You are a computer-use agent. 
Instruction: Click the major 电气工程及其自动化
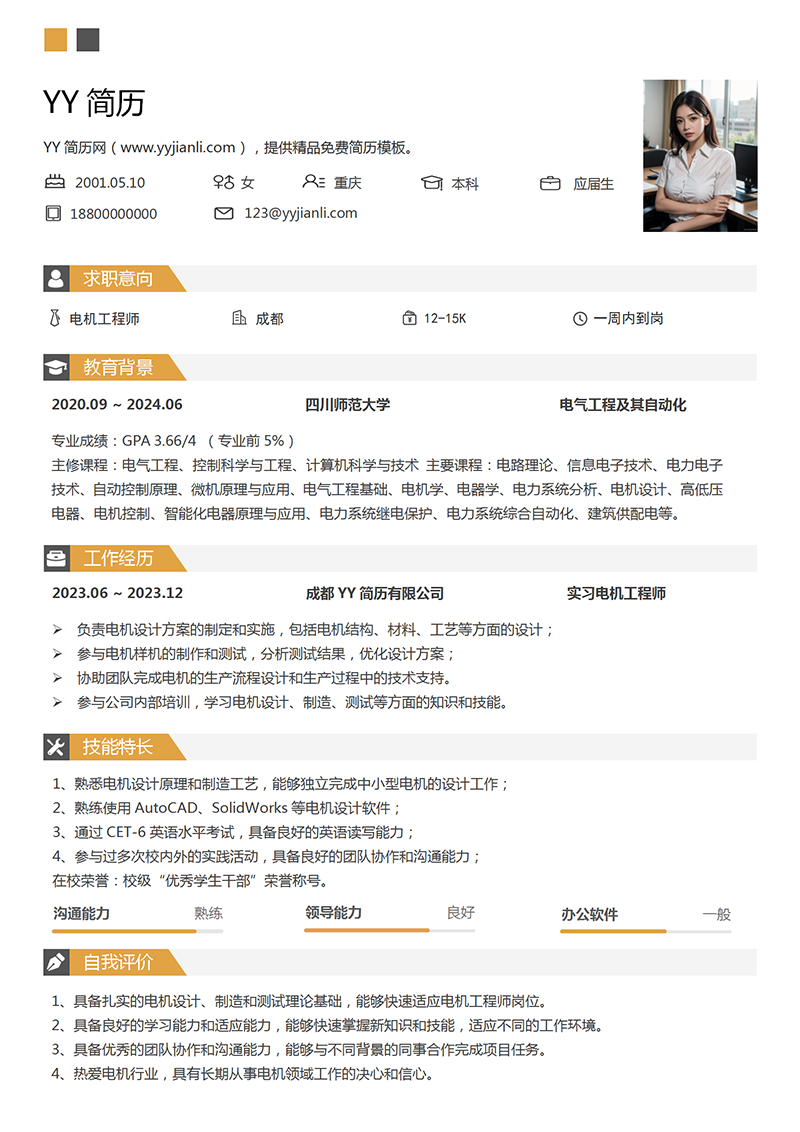(622, 404)
